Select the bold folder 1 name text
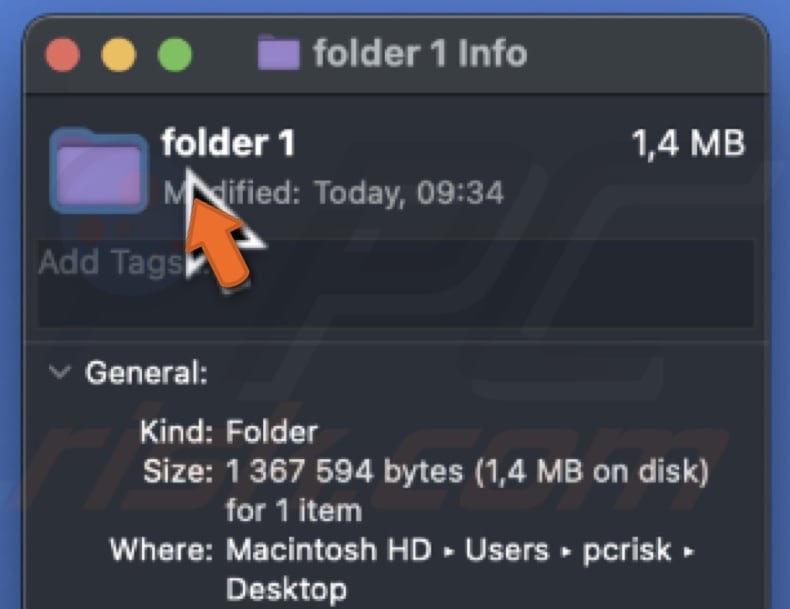This screenshot has width=790, height=609. 229,144
